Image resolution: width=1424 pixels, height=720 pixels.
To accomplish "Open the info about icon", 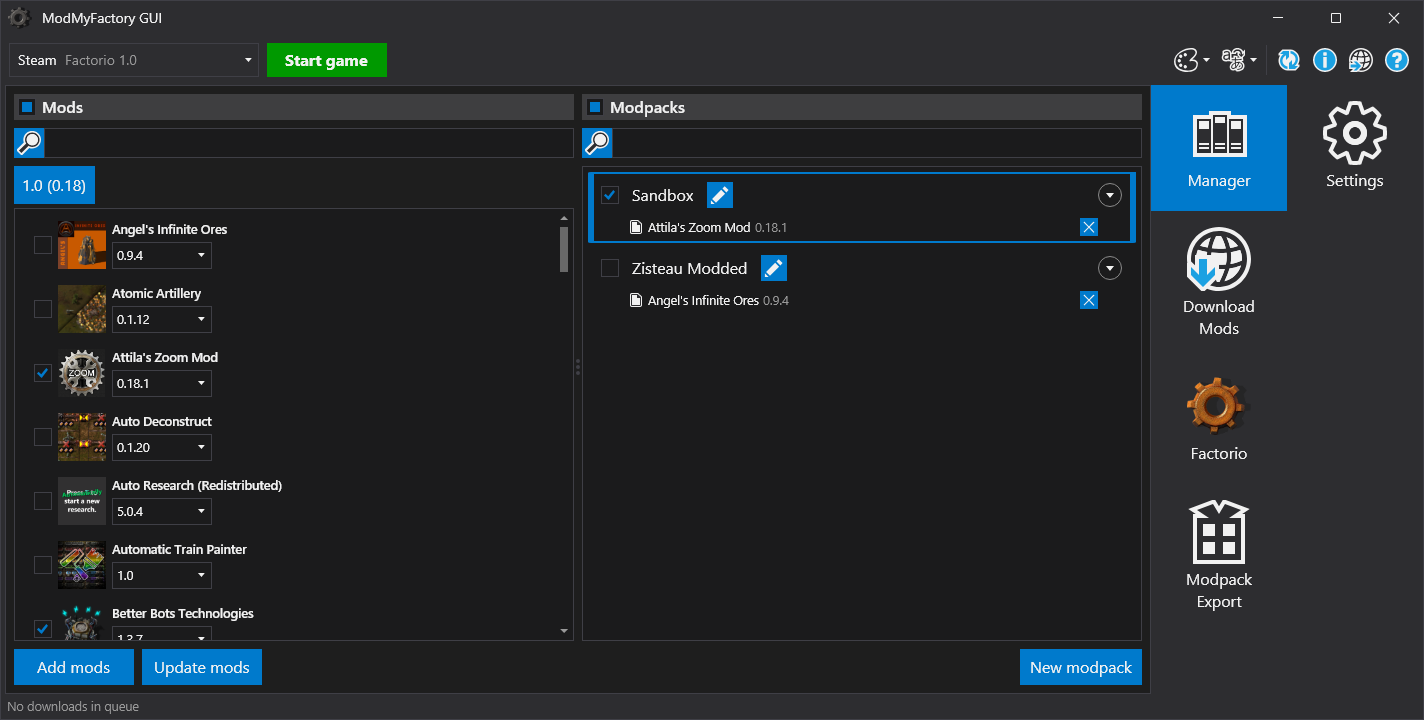I will [1324, 60].
